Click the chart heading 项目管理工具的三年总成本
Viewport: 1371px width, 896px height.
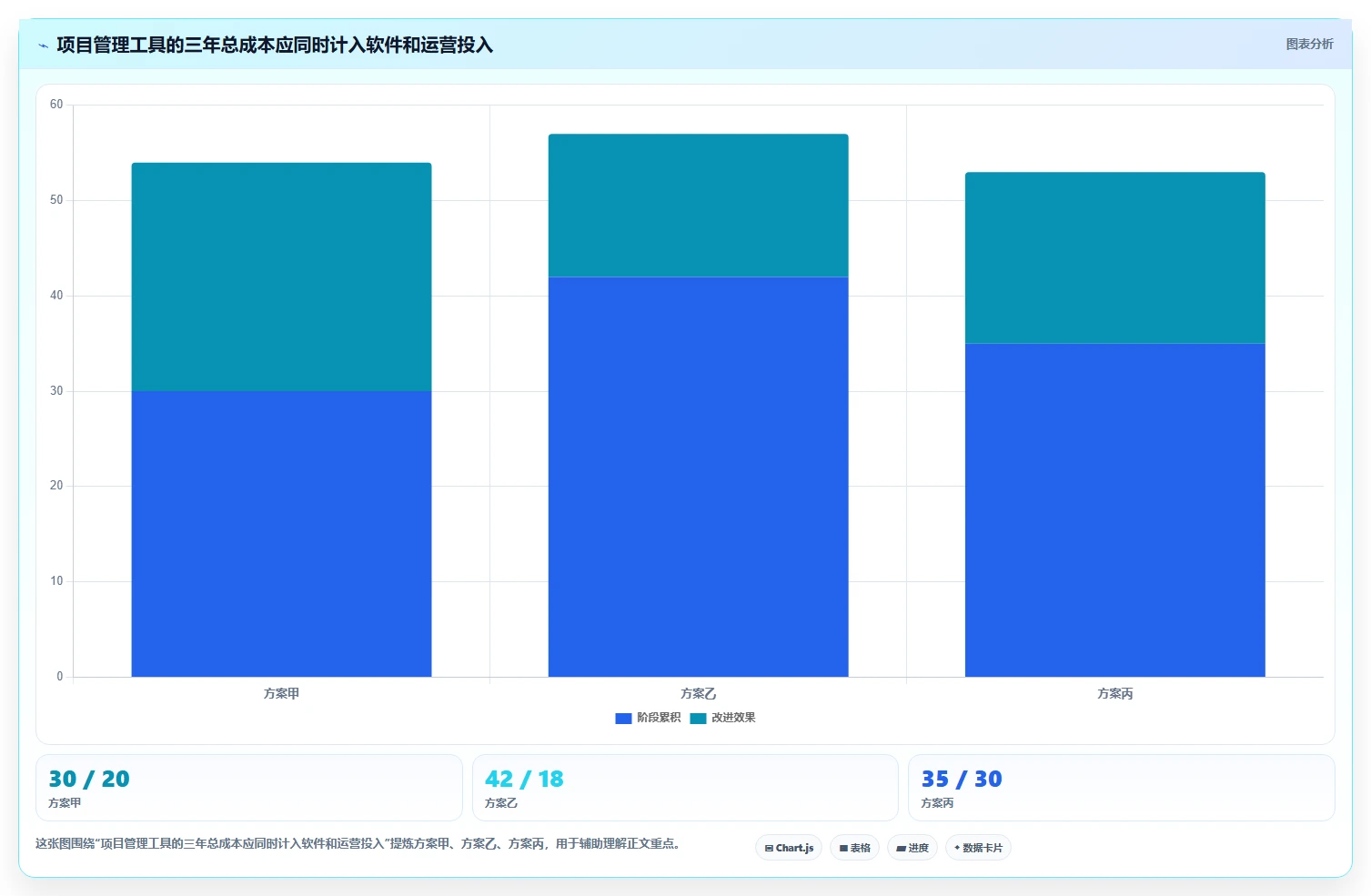click(275, 45)
